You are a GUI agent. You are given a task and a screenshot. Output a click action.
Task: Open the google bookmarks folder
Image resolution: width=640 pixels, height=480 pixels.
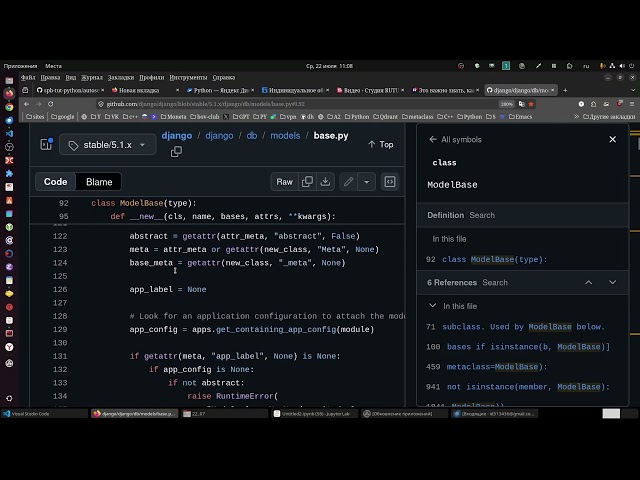63,117
